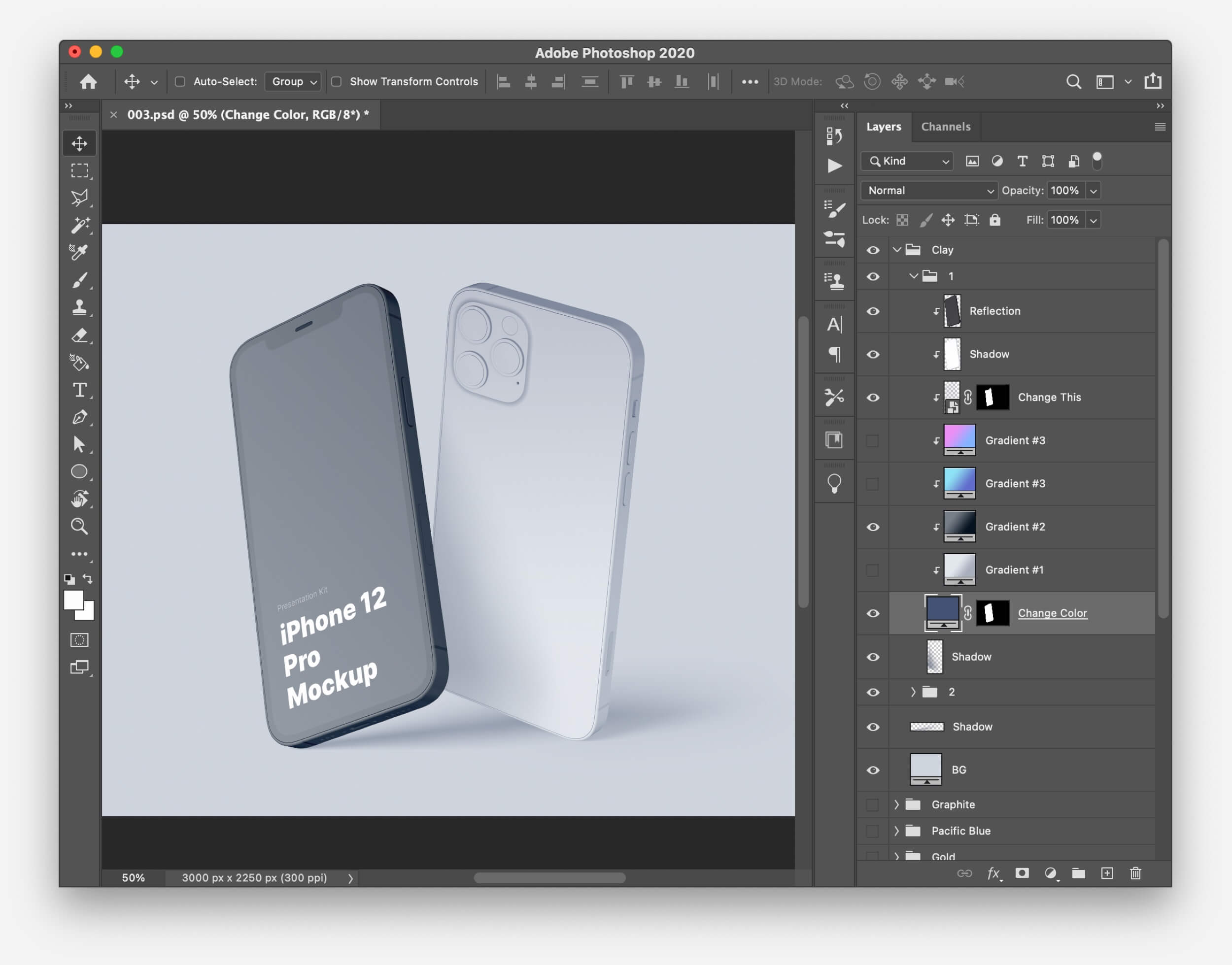Select the Magic Wand tool
Viewport: 1232px width, 965px height.
coord(79,225)
